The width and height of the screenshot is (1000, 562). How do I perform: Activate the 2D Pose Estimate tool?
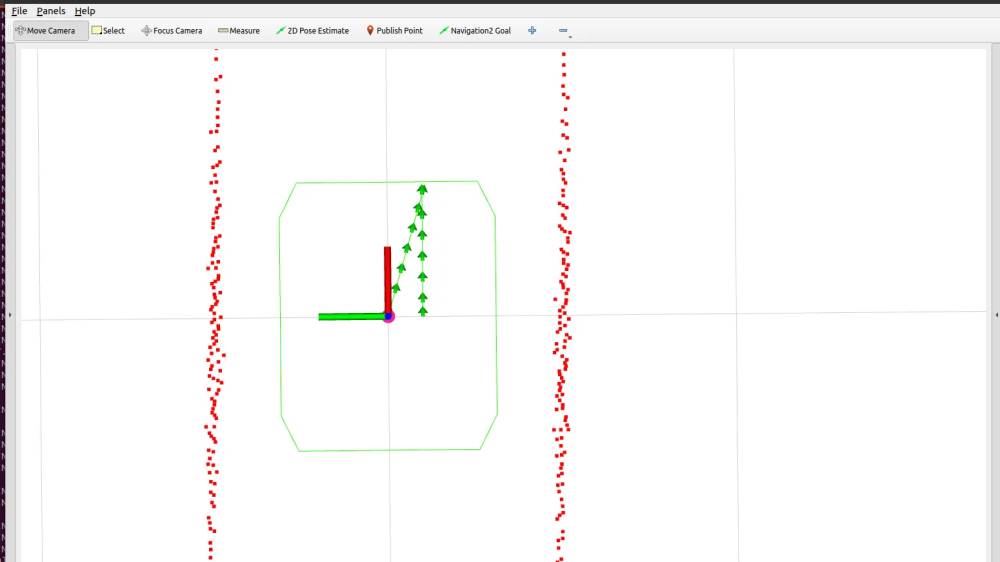point(313,31)
